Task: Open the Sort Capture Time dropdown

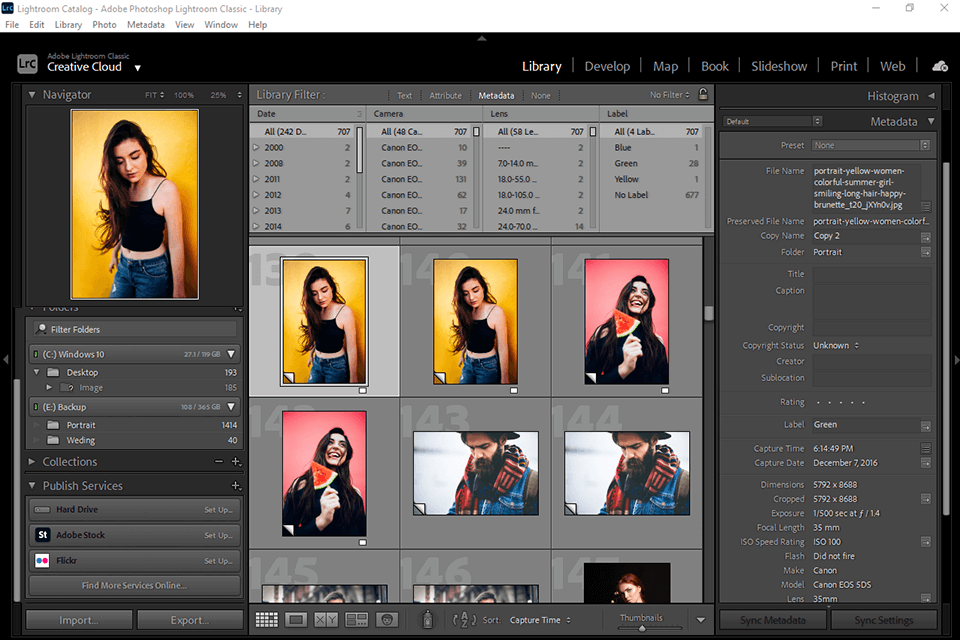Action: pyautogui.click(x=540, y=620)
